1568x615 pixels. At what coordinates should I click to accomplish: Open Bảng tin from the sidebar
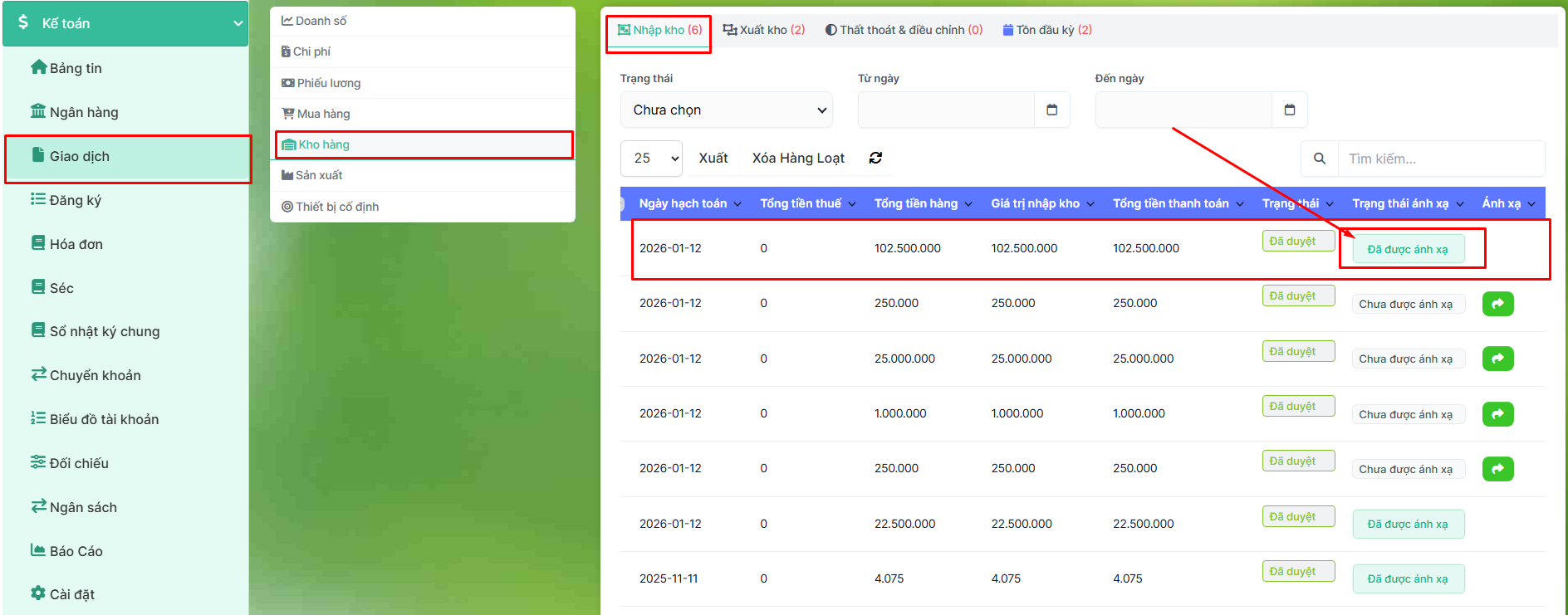click(x=75, y=68)
